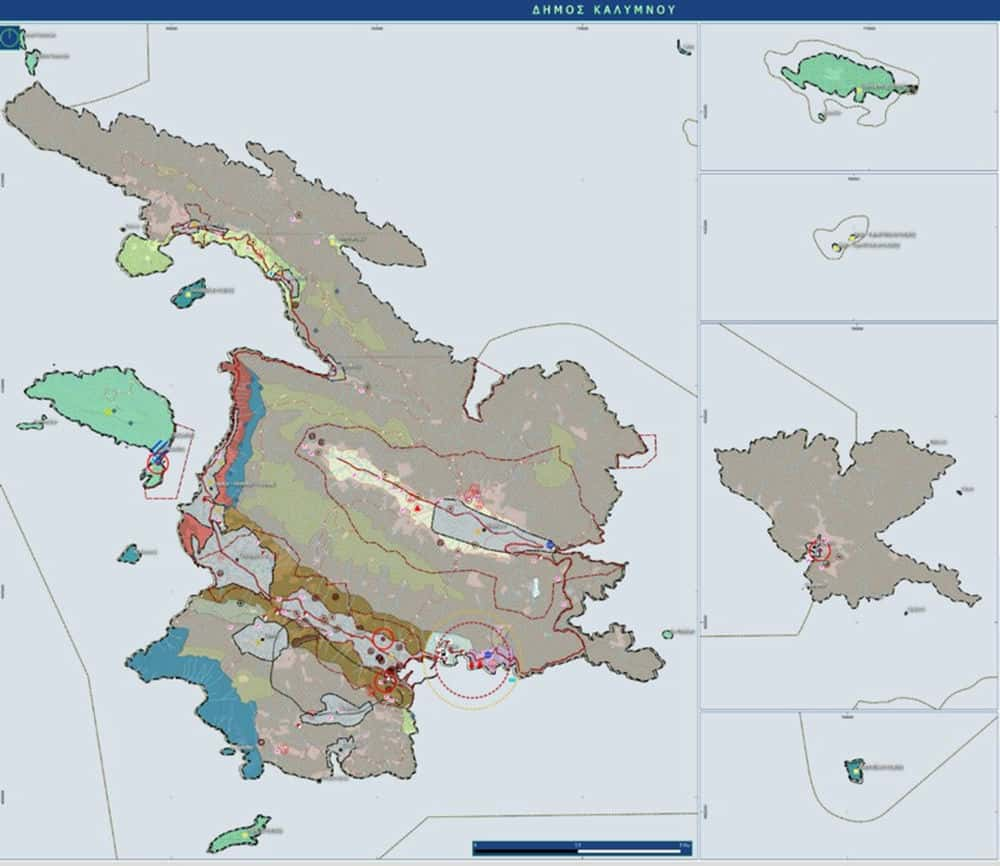Click the small green island at the bottom
Viewport: 1000px width, 866px height.
240,834
